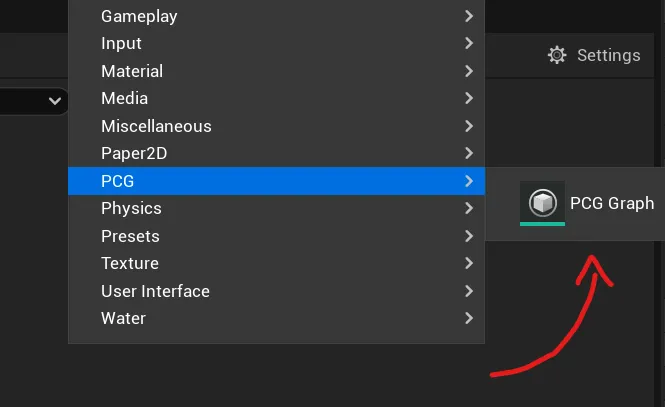Open the Texture submenu
This screenshot has height=407, width=665.
pos(277,263)
